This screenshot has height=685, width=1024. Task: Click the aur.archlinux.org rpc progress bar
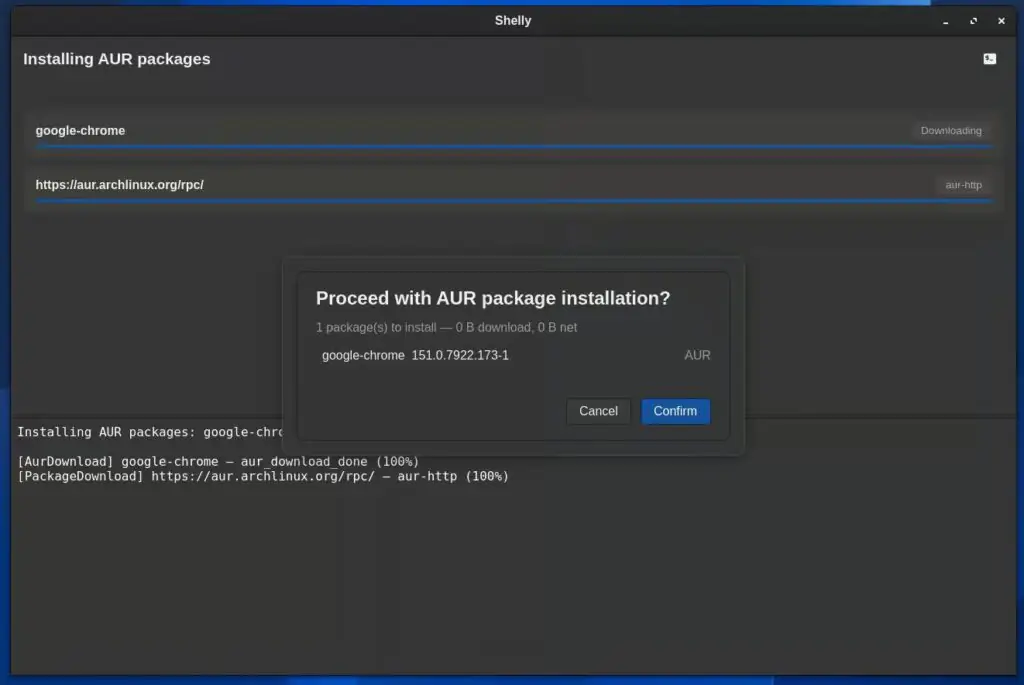coord(513,200)
